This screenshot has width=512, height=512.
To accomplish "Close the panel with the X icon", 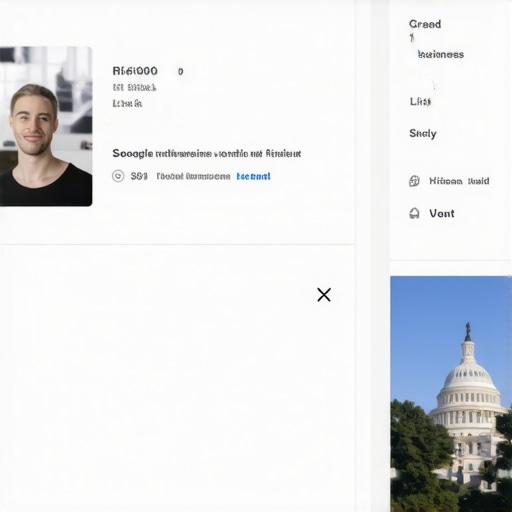I will click(324, 295).
